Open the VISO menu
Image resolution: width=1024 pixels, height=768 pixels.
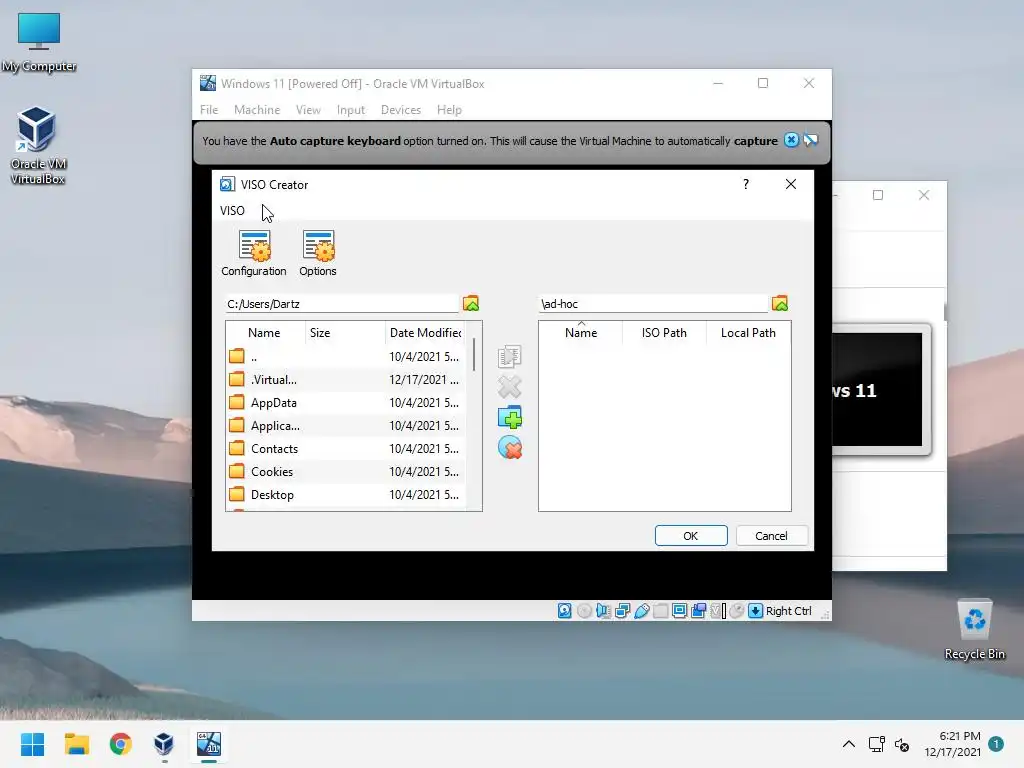[x=232, y=211]
